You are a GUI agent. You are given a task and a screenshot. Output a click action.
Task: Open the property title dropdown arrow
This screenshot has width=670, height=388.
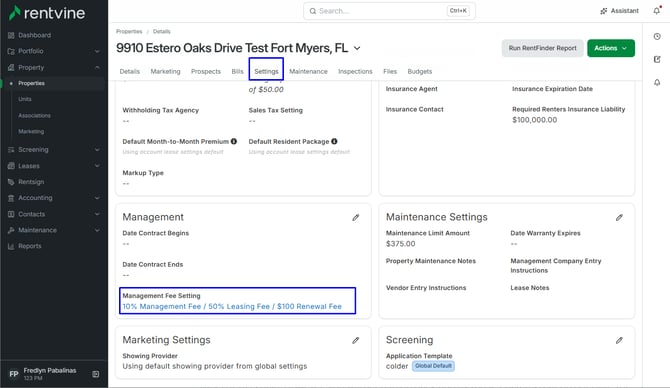click(x=357, y=48)
